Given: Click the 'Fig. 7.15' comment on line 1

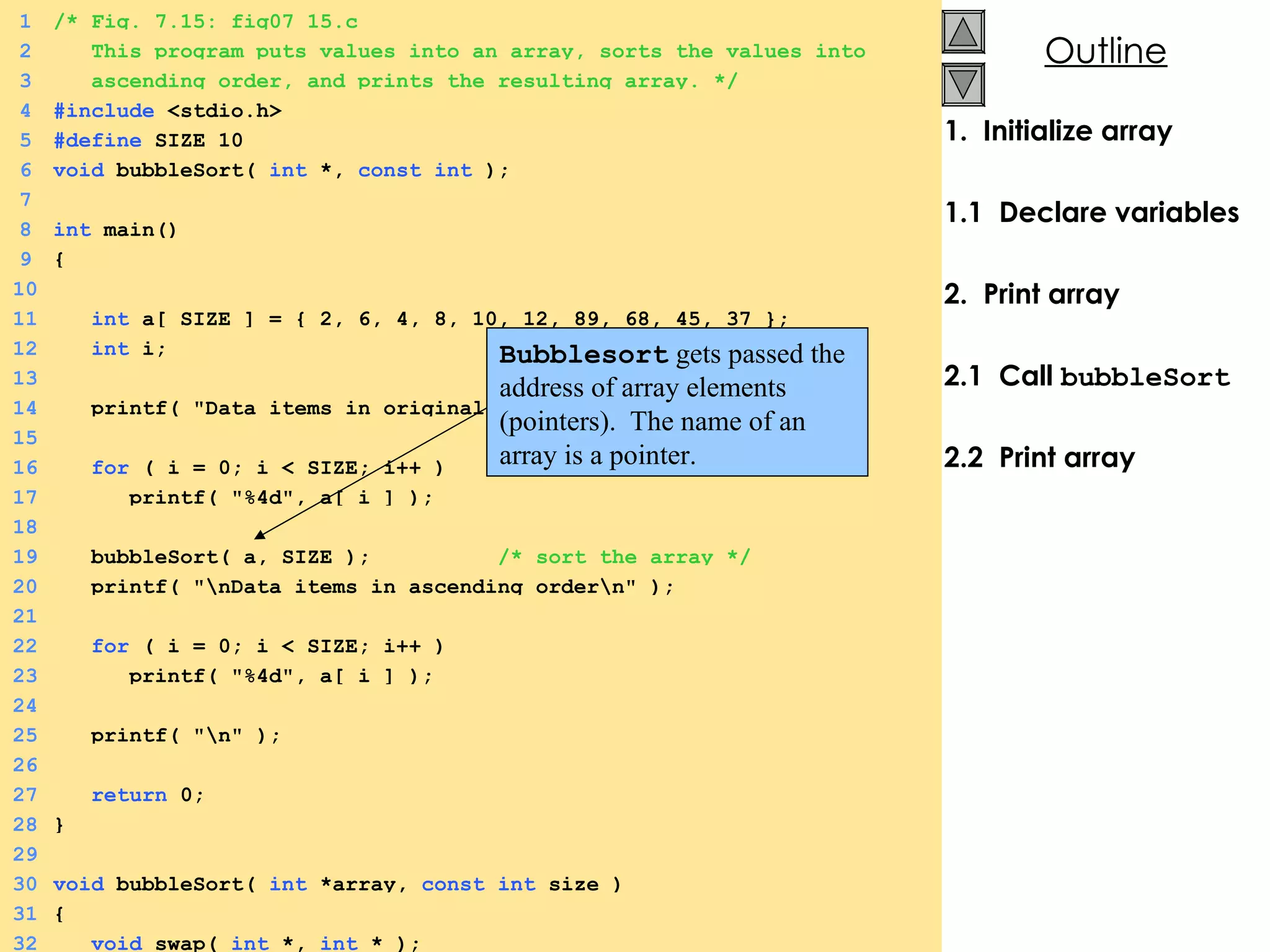Looking at the screenshot, I should point(206,22).
